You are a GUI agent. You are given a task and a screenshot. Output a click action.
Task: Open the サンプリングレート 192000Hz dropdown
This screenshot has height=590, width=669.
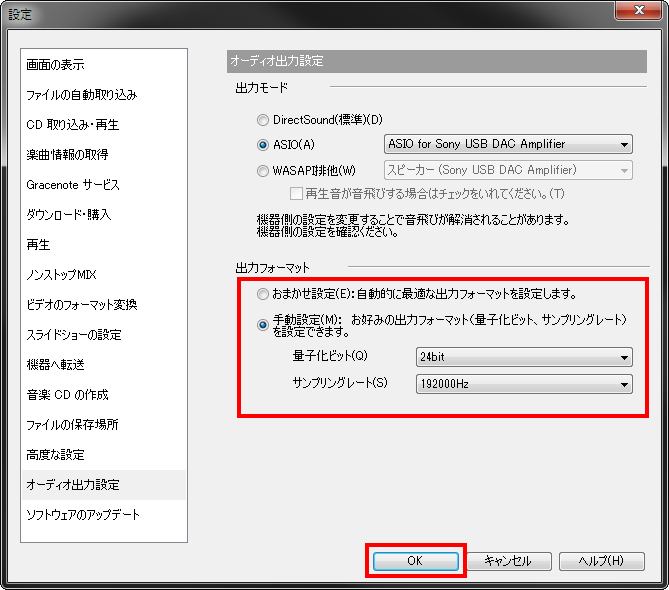click(x=523, y=384)
